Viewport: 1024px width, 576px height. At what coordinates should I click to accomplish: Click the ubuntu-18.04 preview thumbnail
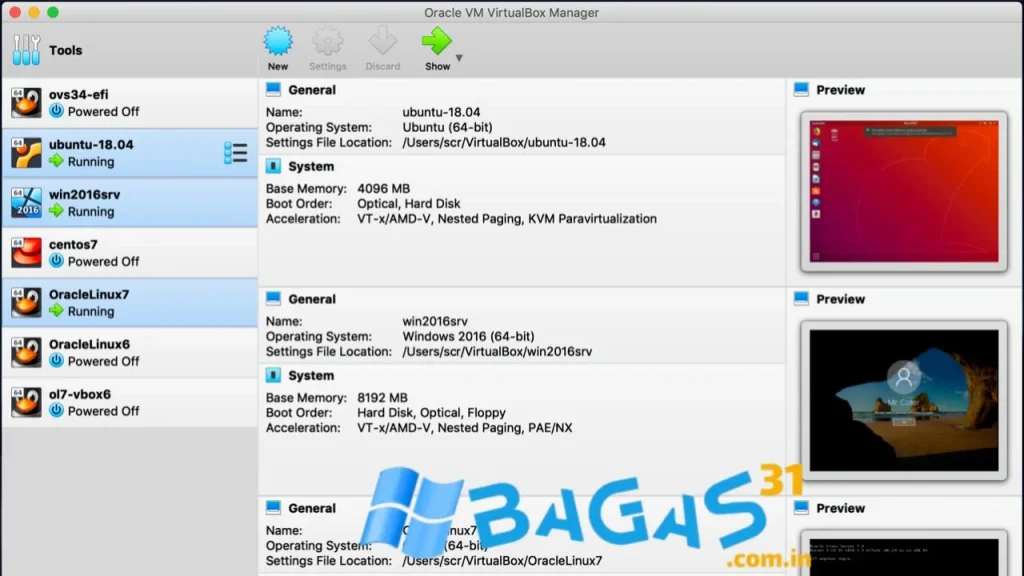point(903,191)
